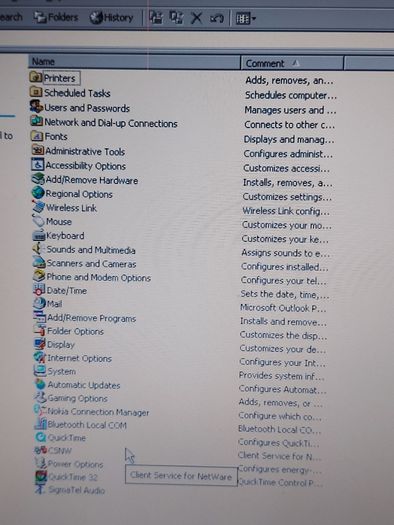Screen dimensions: 394x525
Task: Open the Views dropdown button
Action: pos(246,18)
